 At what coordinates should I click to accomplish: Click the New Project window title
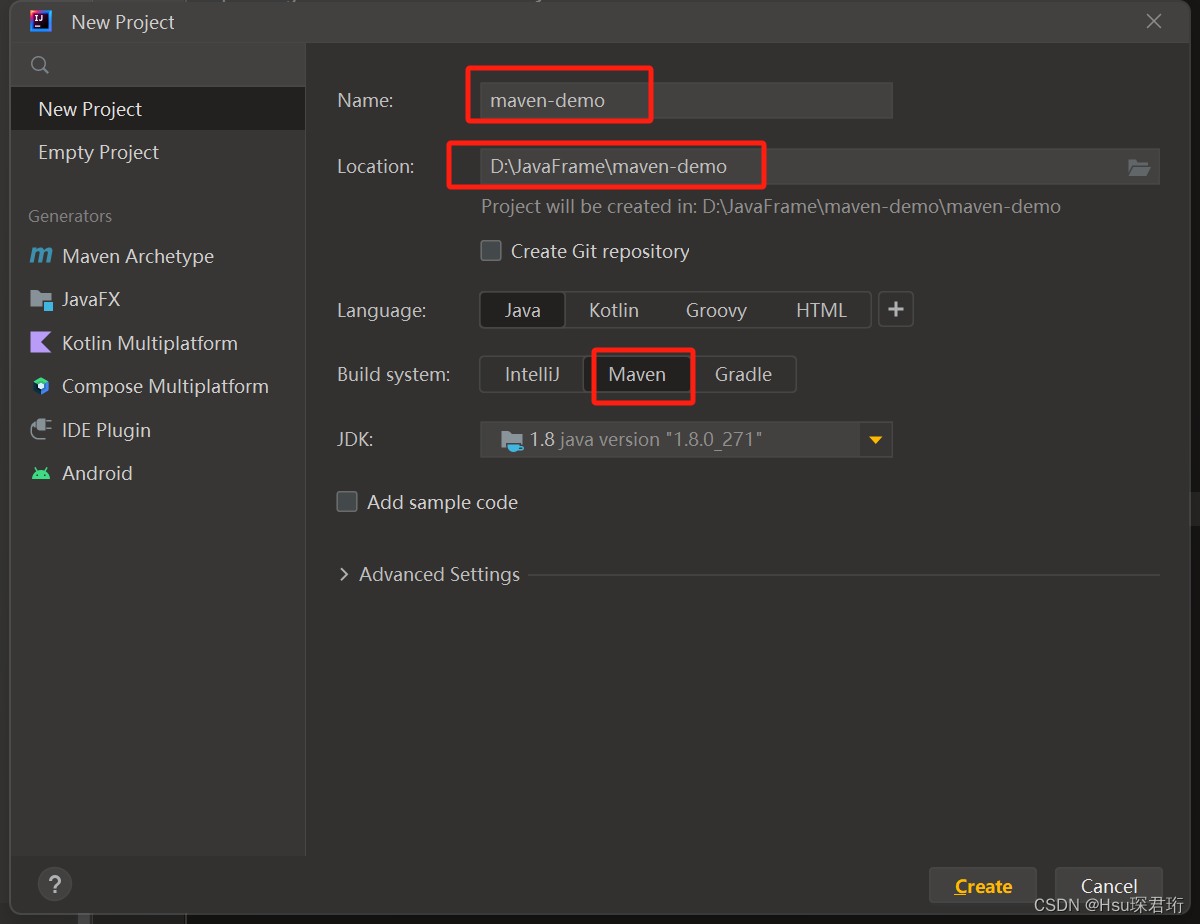pyautogui.click(x=123, y=22)
